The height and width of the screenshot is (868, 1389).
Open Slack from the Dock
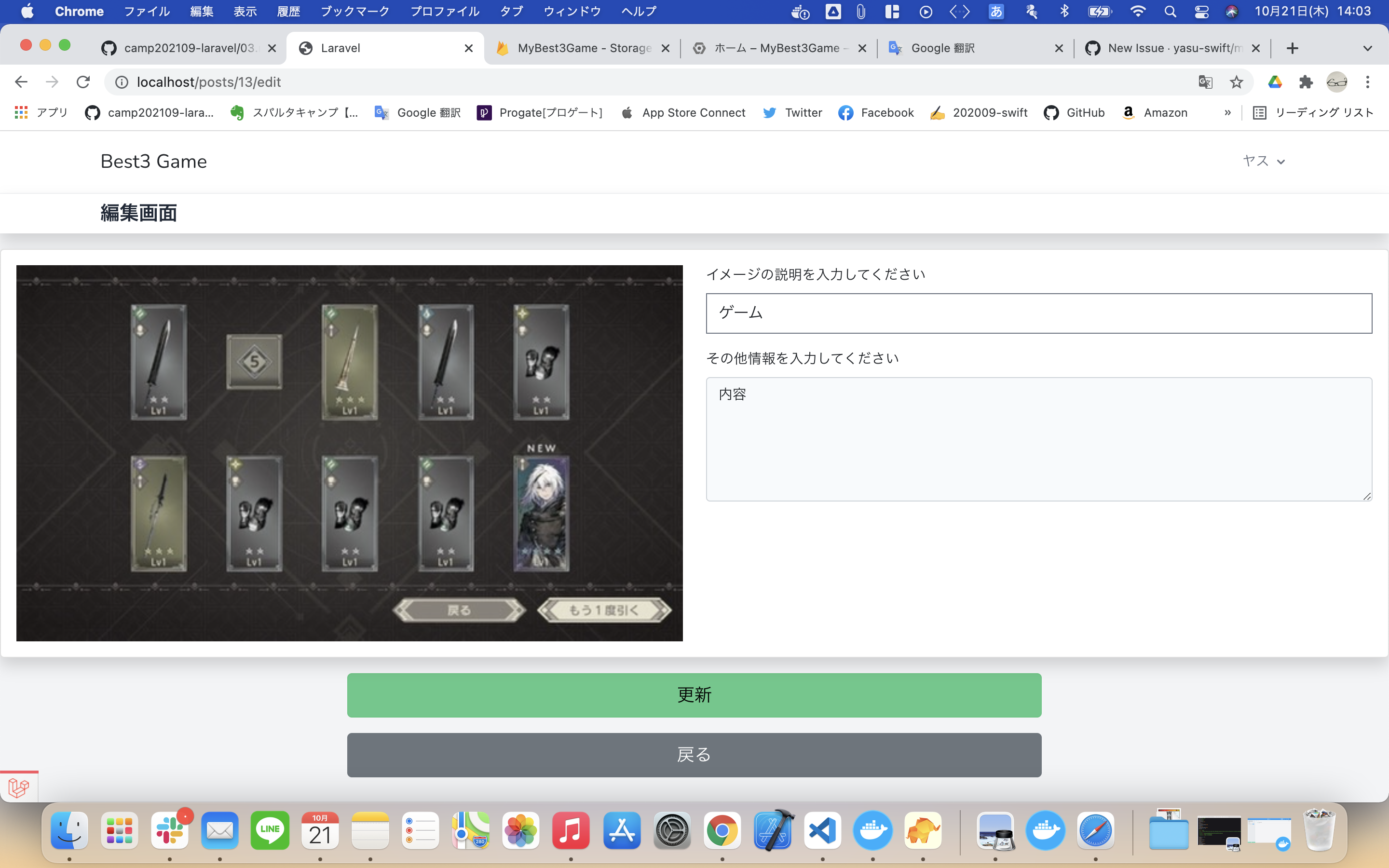pyautogui.click(x=170, y=830)
